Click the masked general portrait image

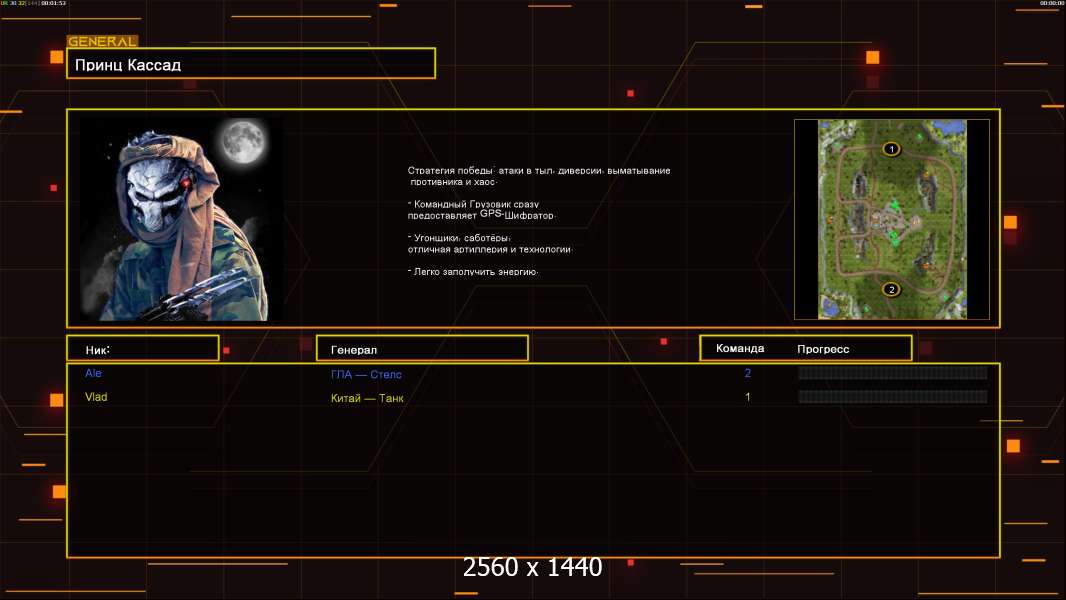(182, 219)
